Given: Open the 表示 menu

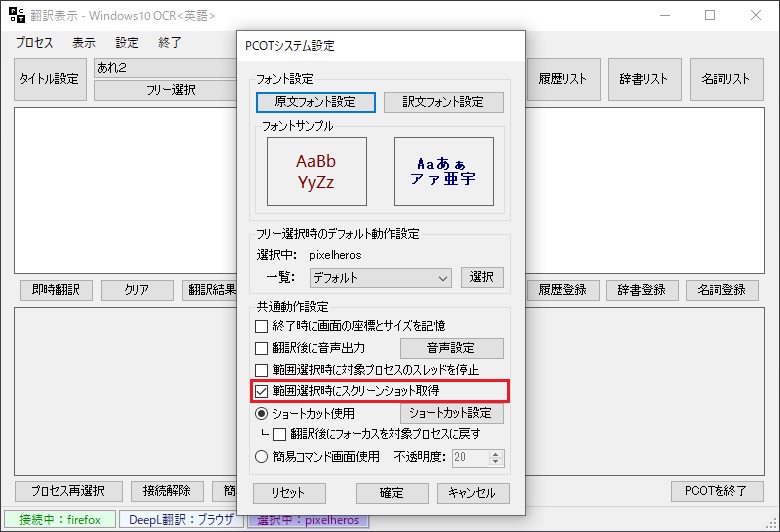Looking at the screenshot, I should coord(84,43).
